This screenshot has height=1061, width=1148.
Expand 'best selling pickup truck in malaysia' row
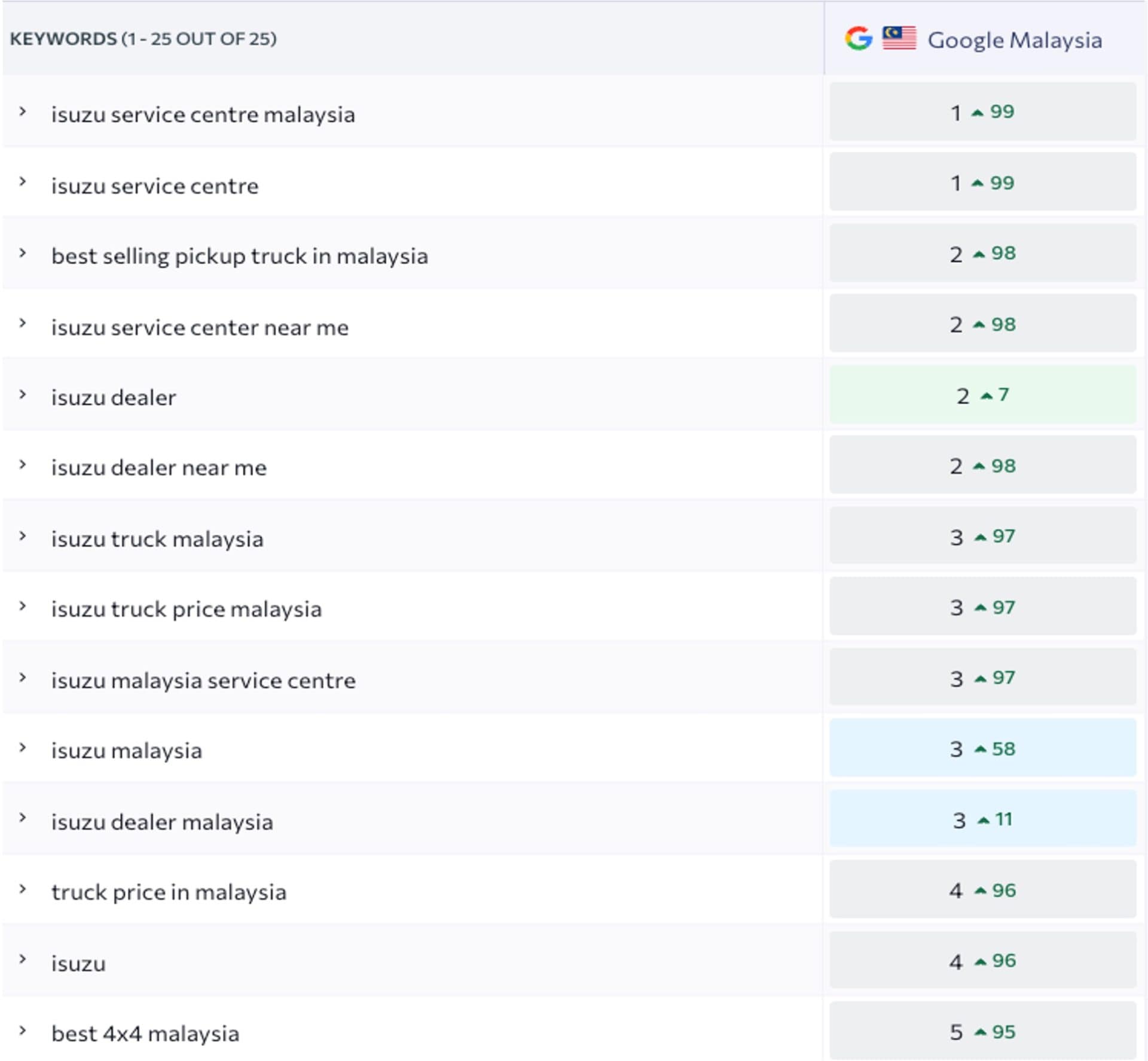23,254
